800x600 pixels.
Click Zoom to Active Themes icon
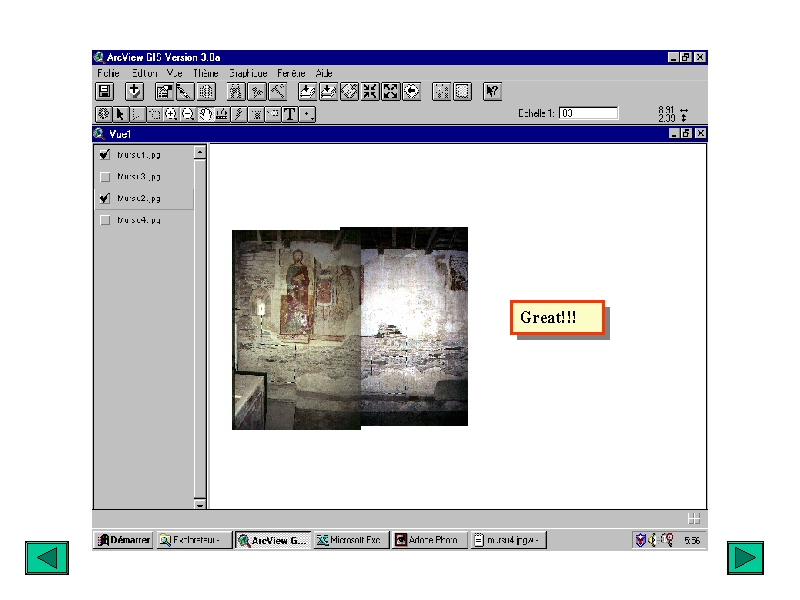(x=328, y=91)
